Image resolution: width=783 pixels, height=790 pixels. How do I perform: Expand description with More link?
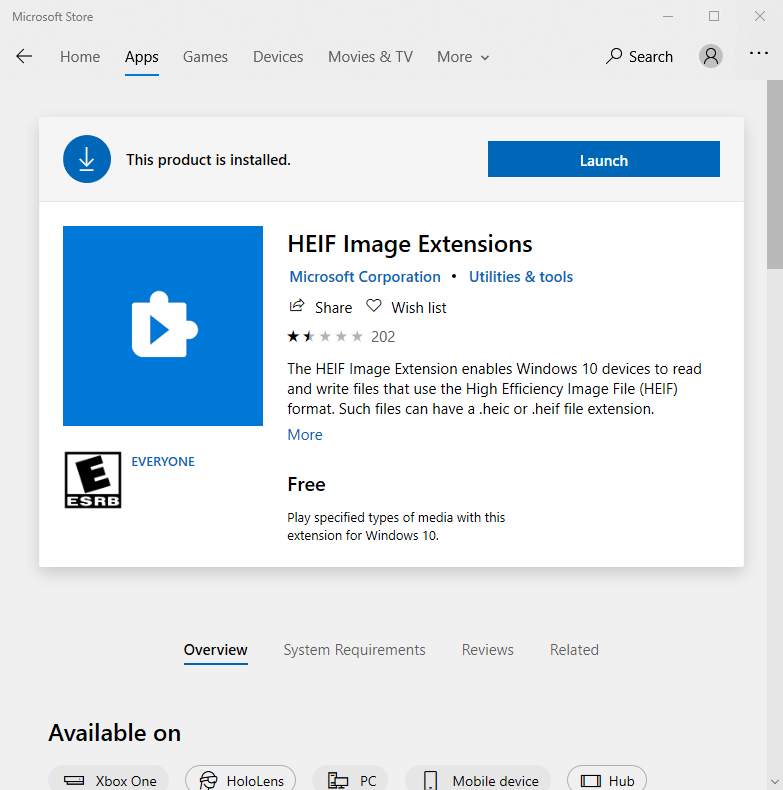304,435
